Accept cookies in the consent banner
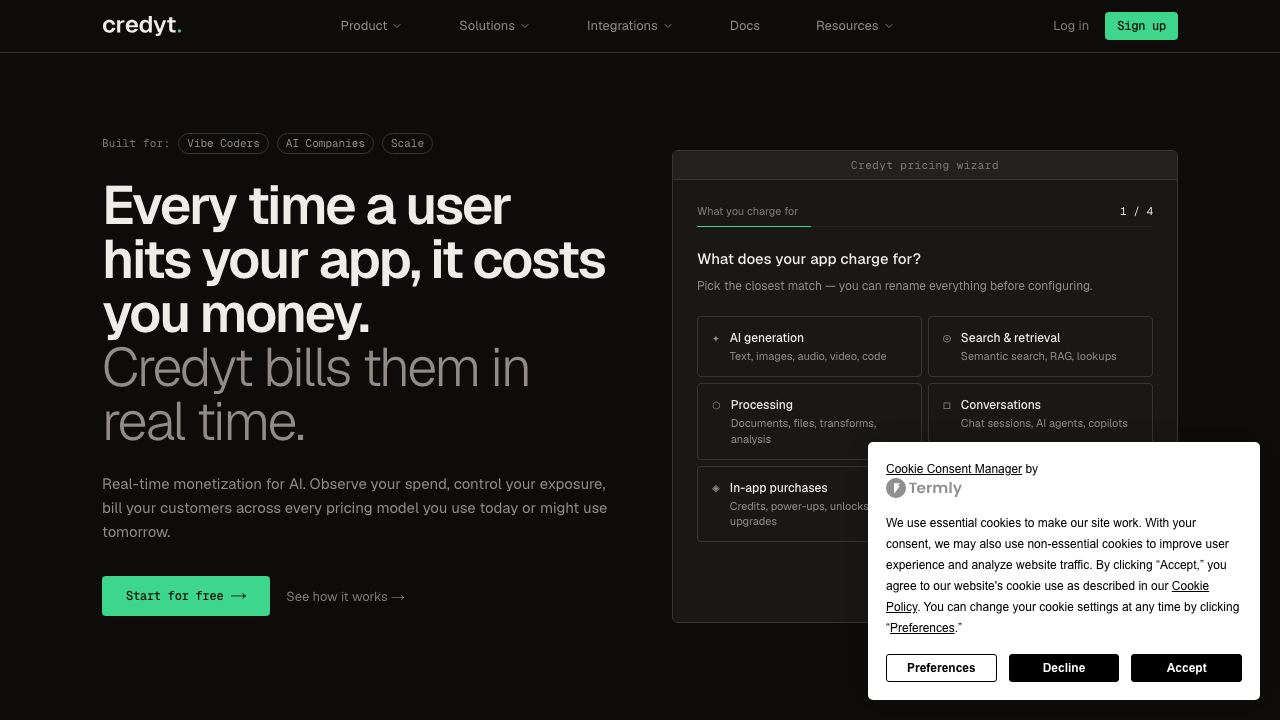 coord(1186,668)
